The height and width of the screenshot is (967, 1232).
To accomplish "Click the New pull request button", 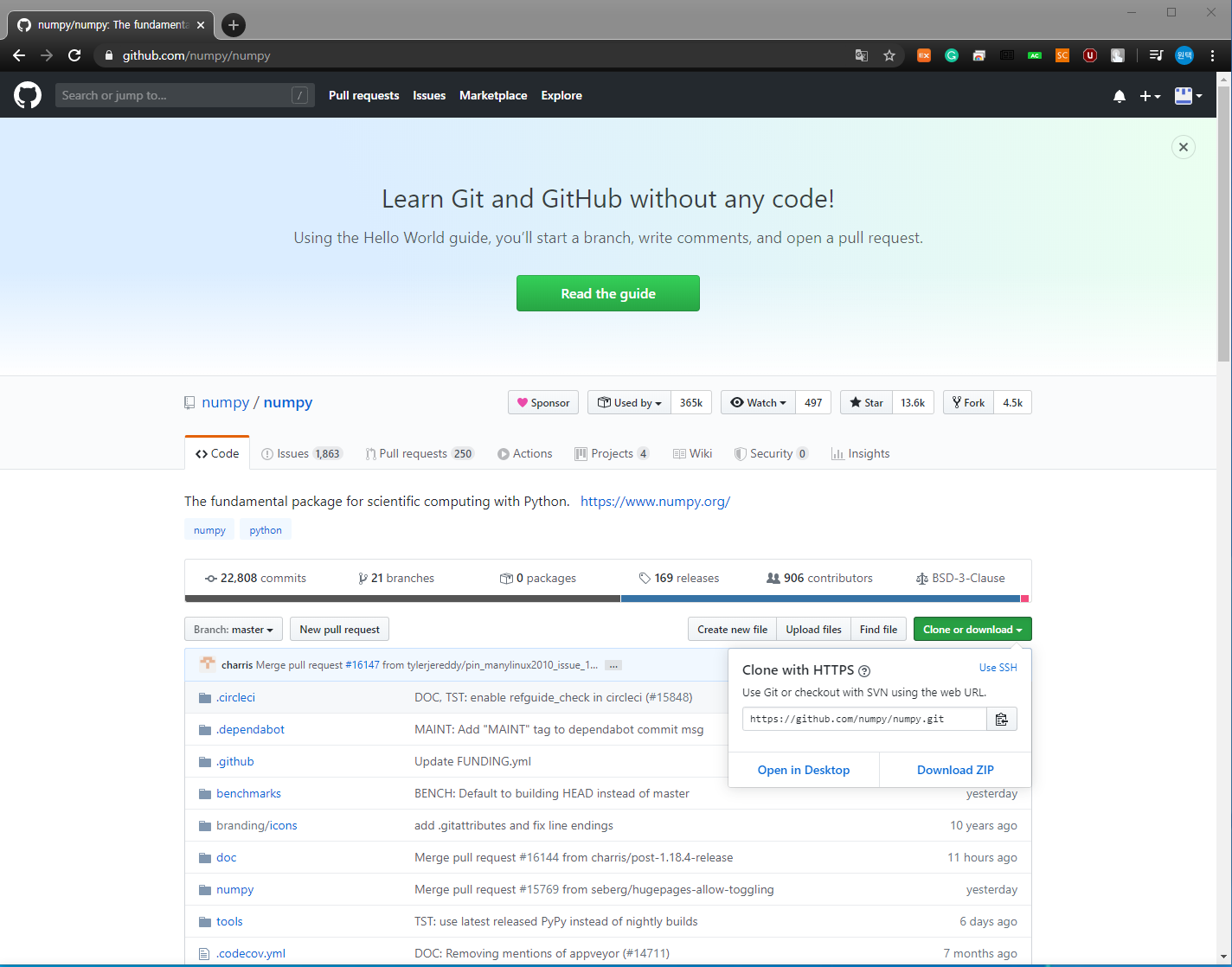I will pos(339,630).
